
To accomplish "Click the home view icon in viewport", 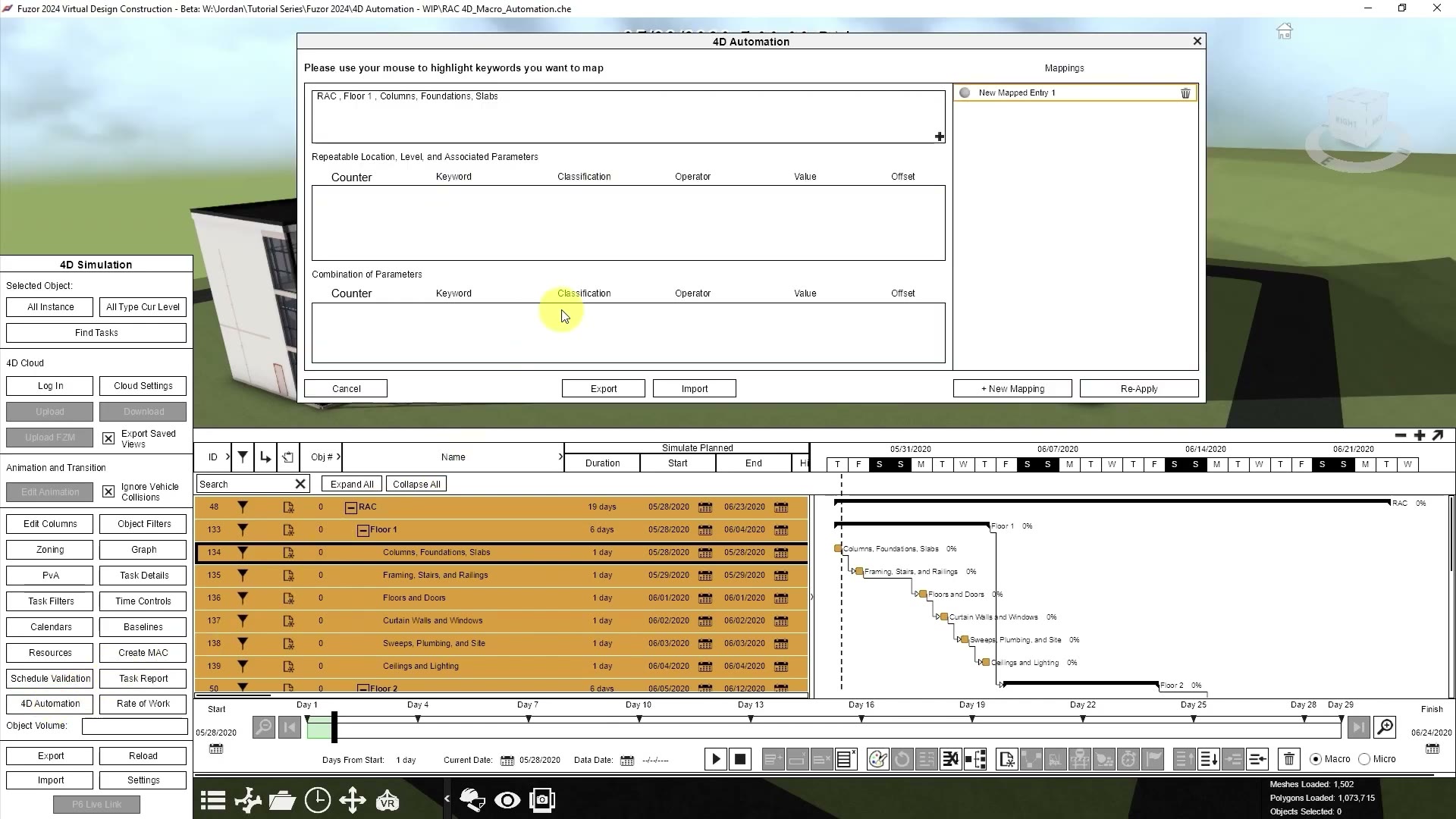I will (1284, 31).
